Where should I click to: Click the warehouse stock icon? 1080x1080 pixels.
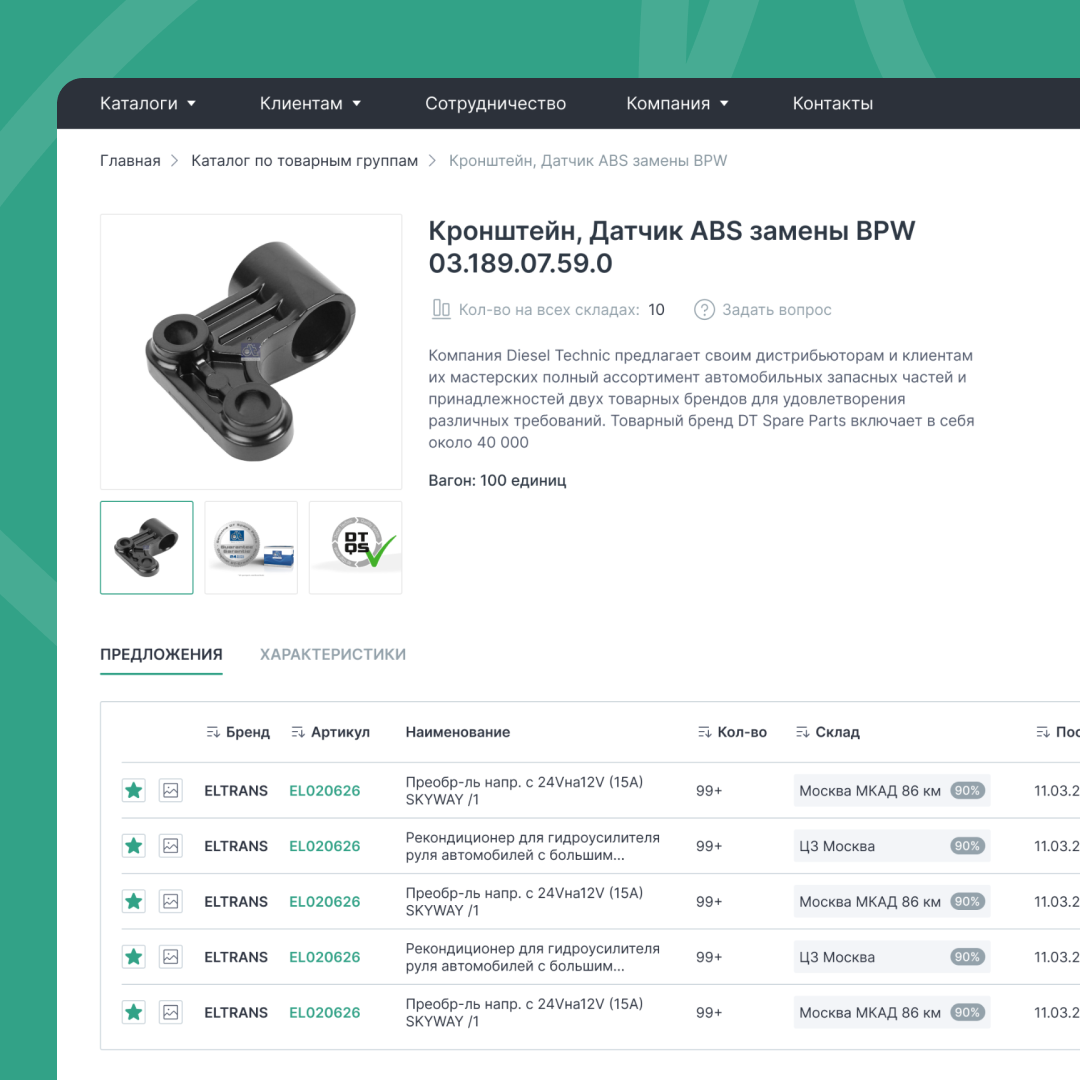click(x=441, y=309)
